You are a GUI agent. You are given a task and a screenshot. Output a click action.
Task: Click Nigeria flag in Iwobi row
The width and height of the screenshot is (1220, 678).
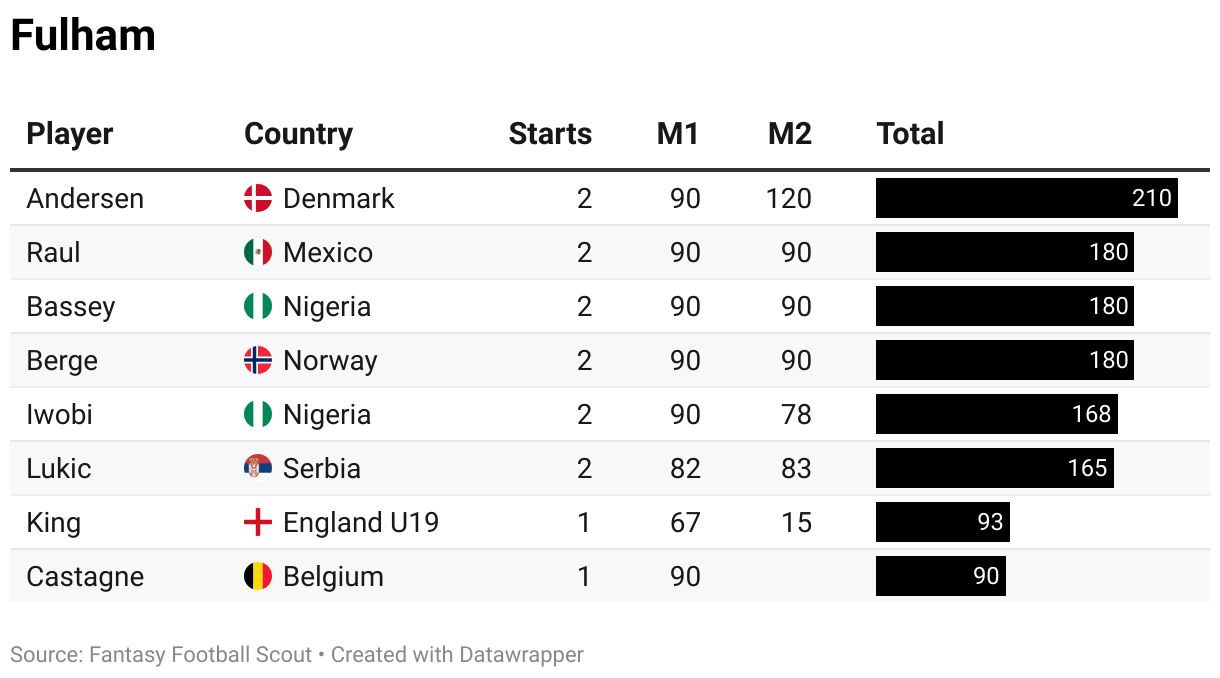coord(258,414)
